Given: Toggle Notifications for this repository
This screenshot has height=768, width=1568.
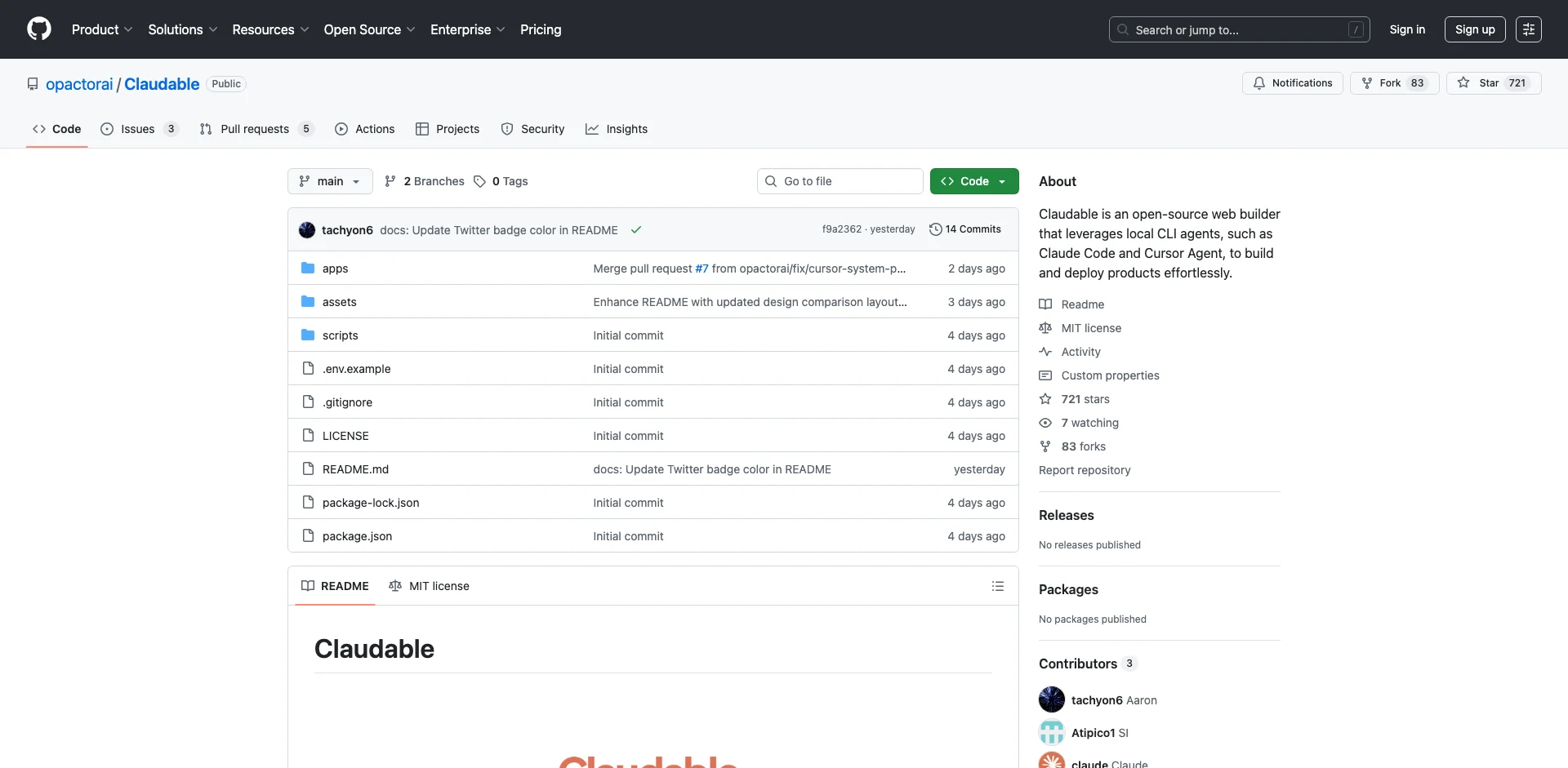Looking at the screenshot, I should [1292, 83].
